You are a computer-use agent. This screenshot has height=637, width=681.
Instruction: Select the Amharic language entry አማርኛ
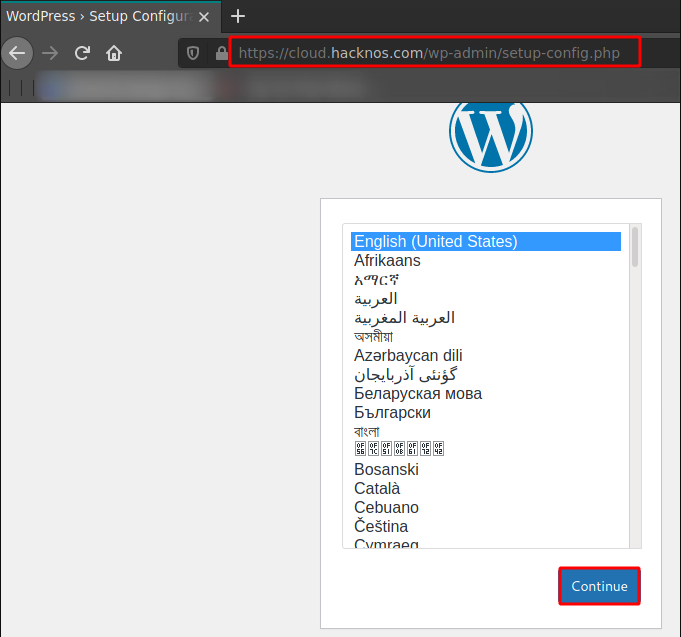(486, 280)
